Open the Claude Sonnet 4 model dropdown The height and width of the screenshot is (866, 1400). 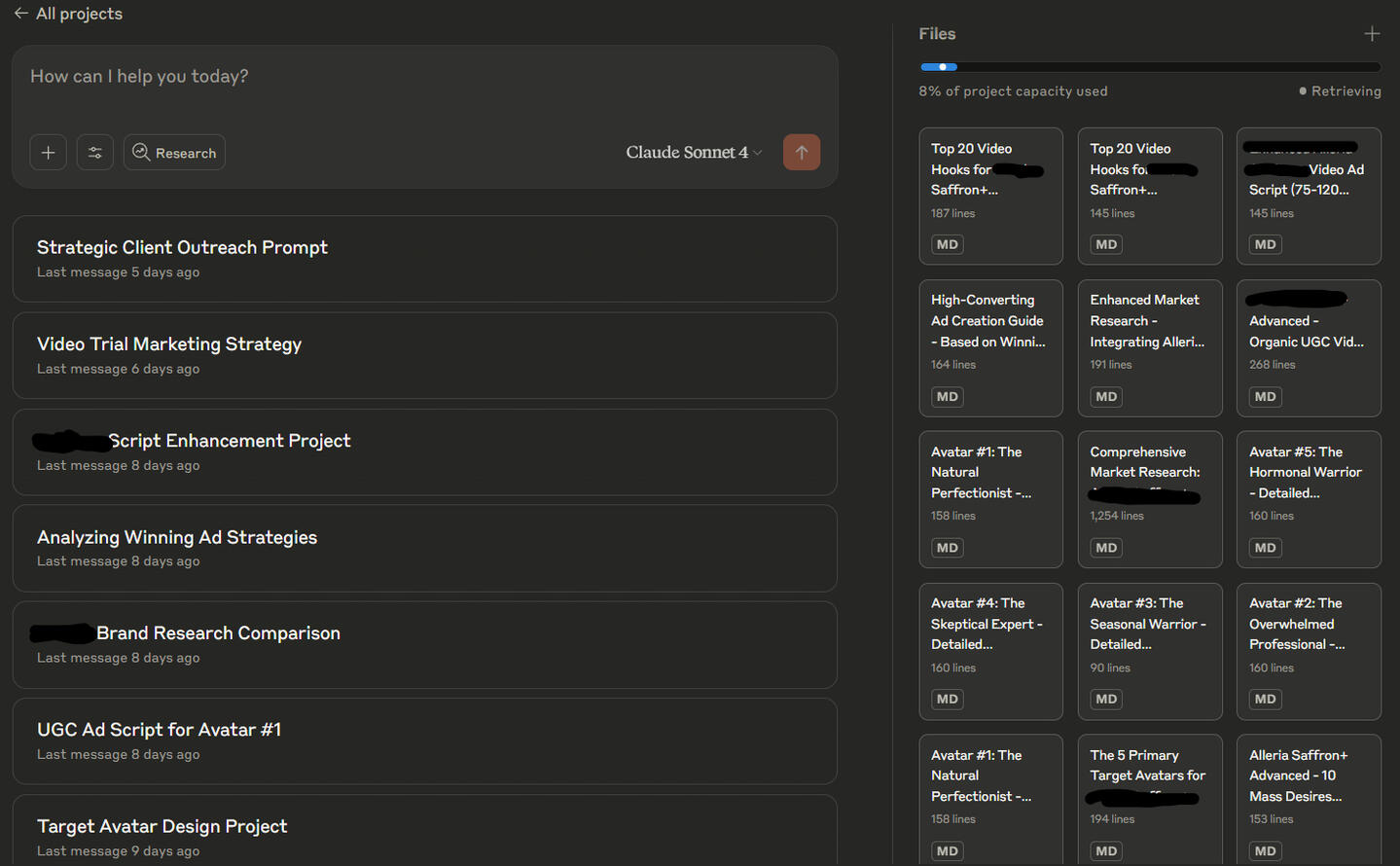click(x=693, y=153)
